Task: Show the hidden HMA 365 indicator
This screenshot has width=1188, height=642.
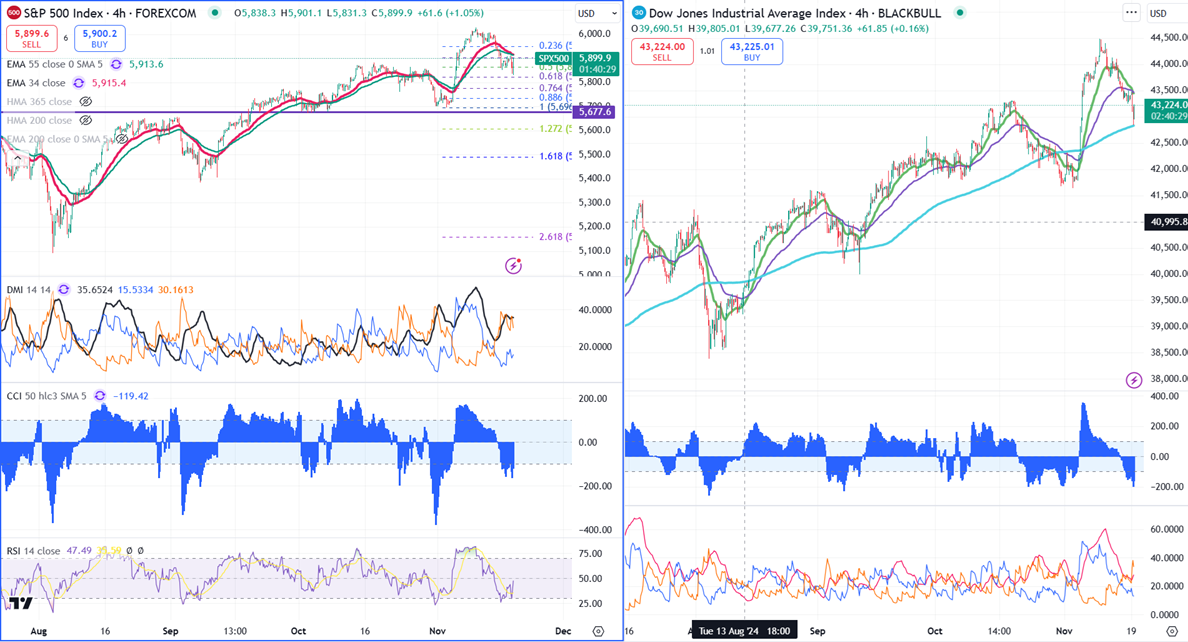Action: click(x=86, y=102)
